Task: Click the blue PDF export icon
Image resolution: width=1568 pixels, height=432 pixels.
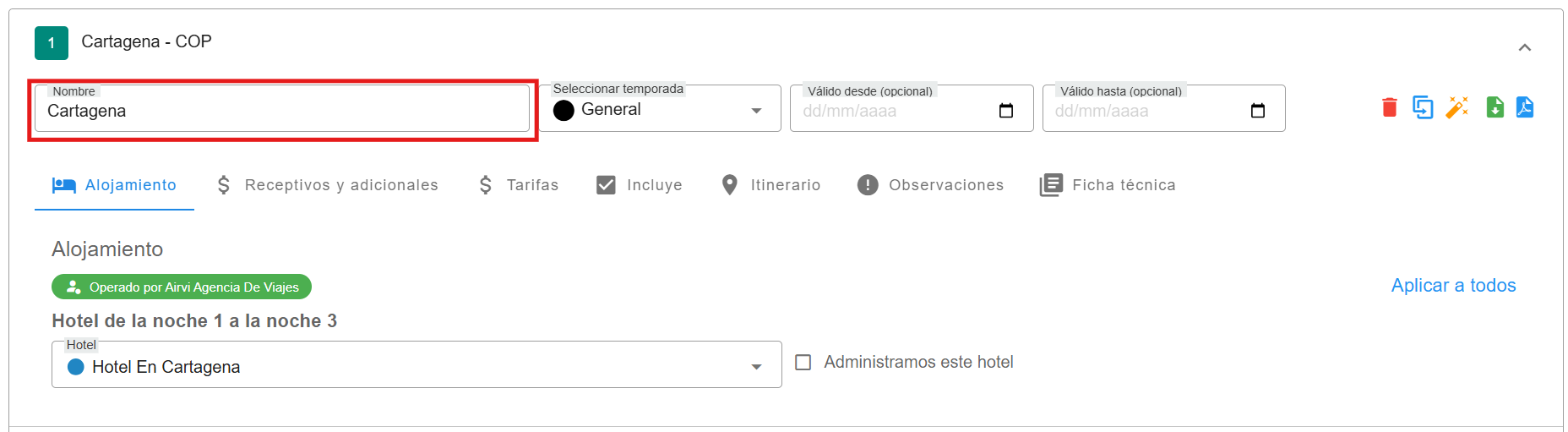Action: point(1525,107)
